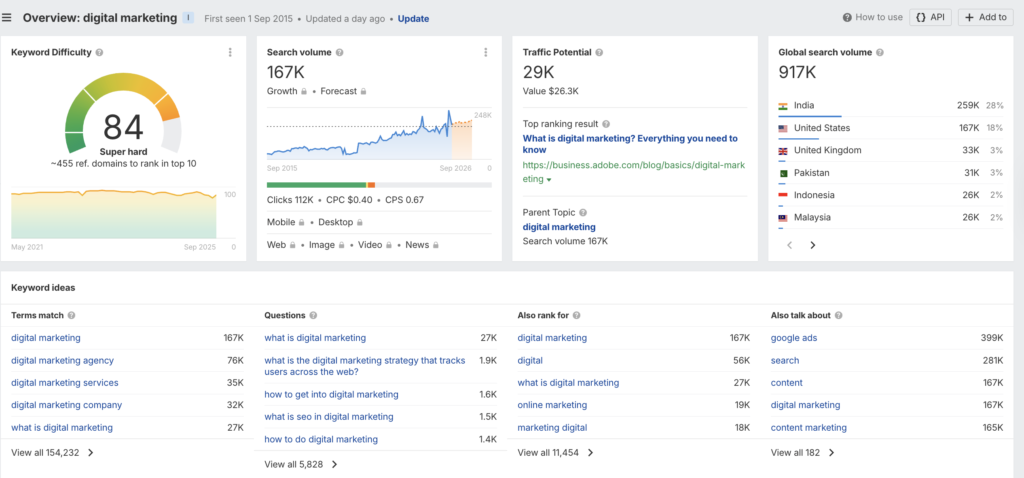1024x478 pixels.
Task: Open Parent Topic digital marketing link
Action: [x=559, y=227]
